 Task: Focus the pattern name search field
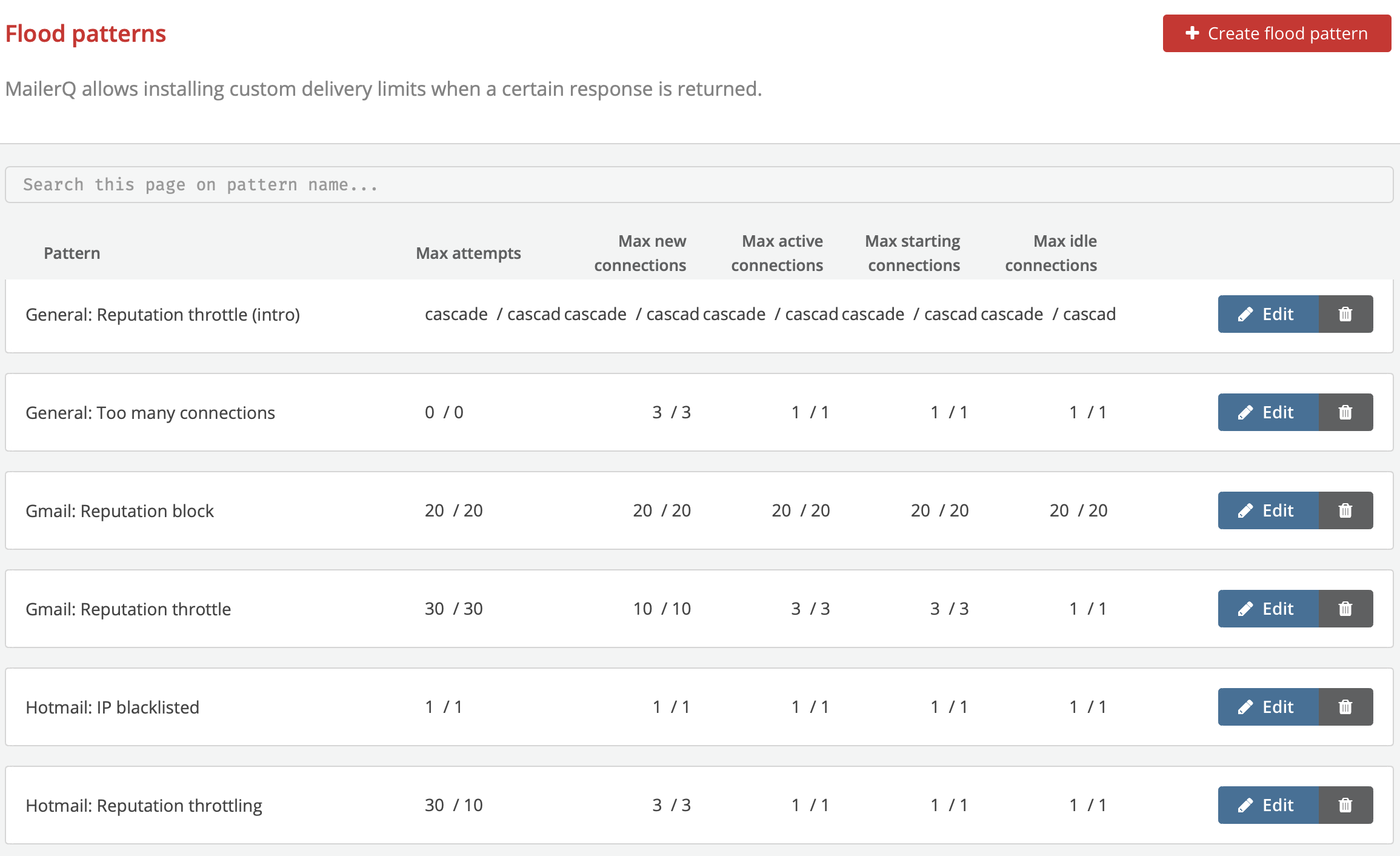699,185
